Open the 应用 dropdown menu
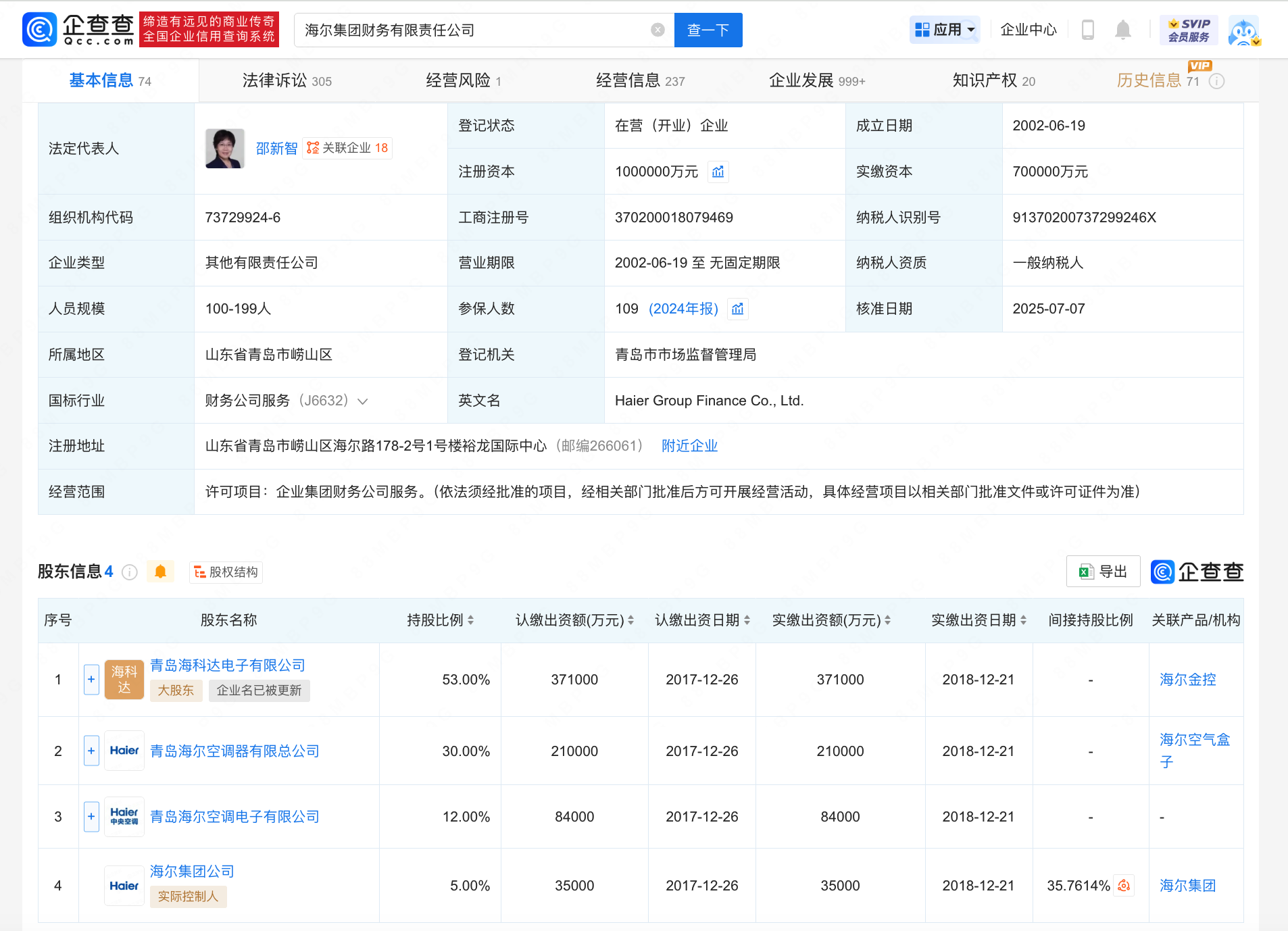Screen dimensions: 1288x931 945,30
